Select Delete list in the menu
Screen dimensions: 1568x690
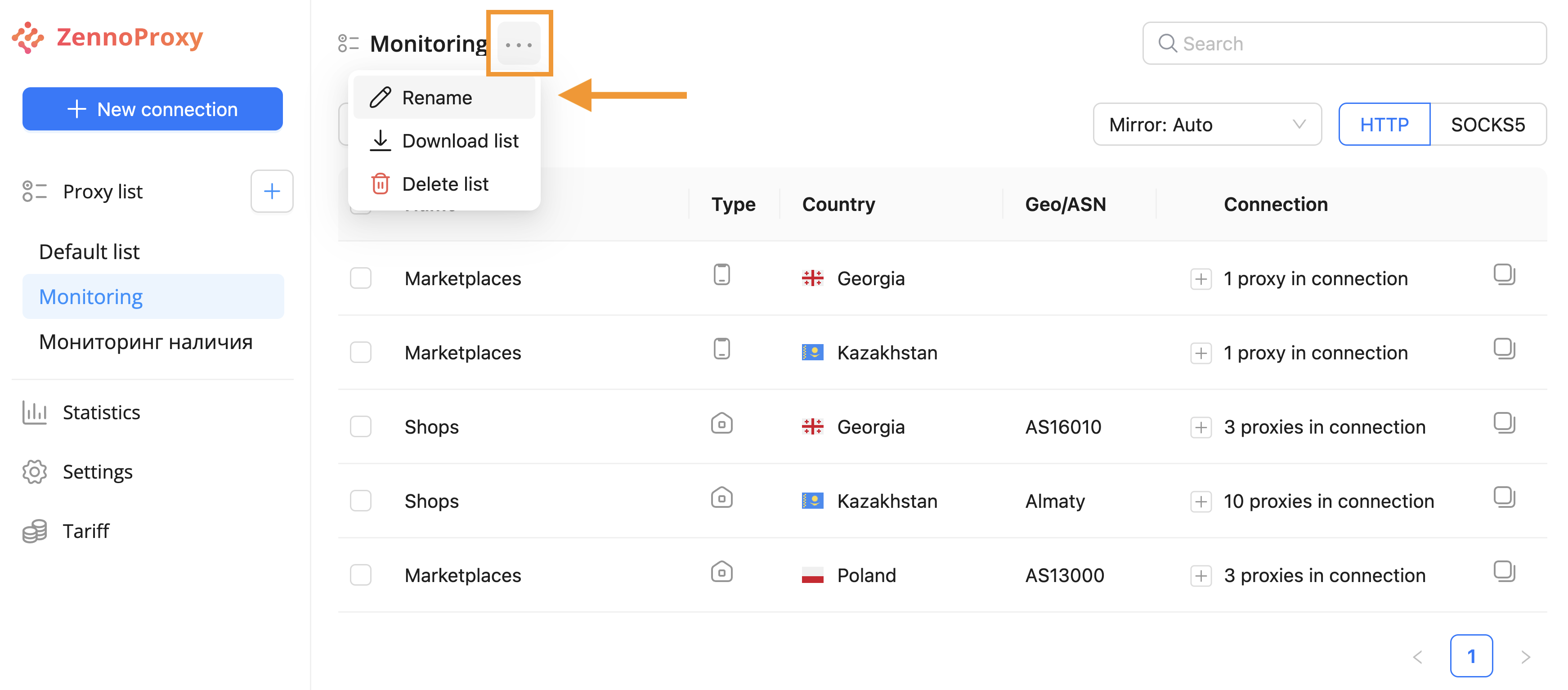click(445, 184)
